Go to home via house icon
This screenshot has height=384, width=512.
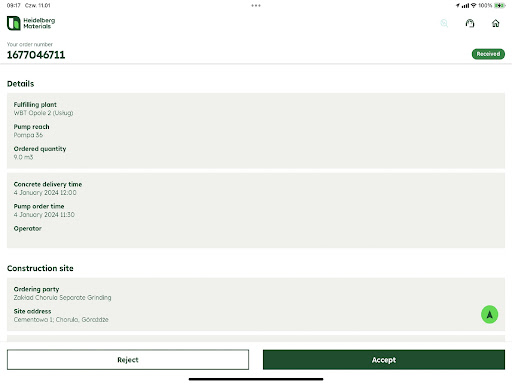click(x=496, y=23)
